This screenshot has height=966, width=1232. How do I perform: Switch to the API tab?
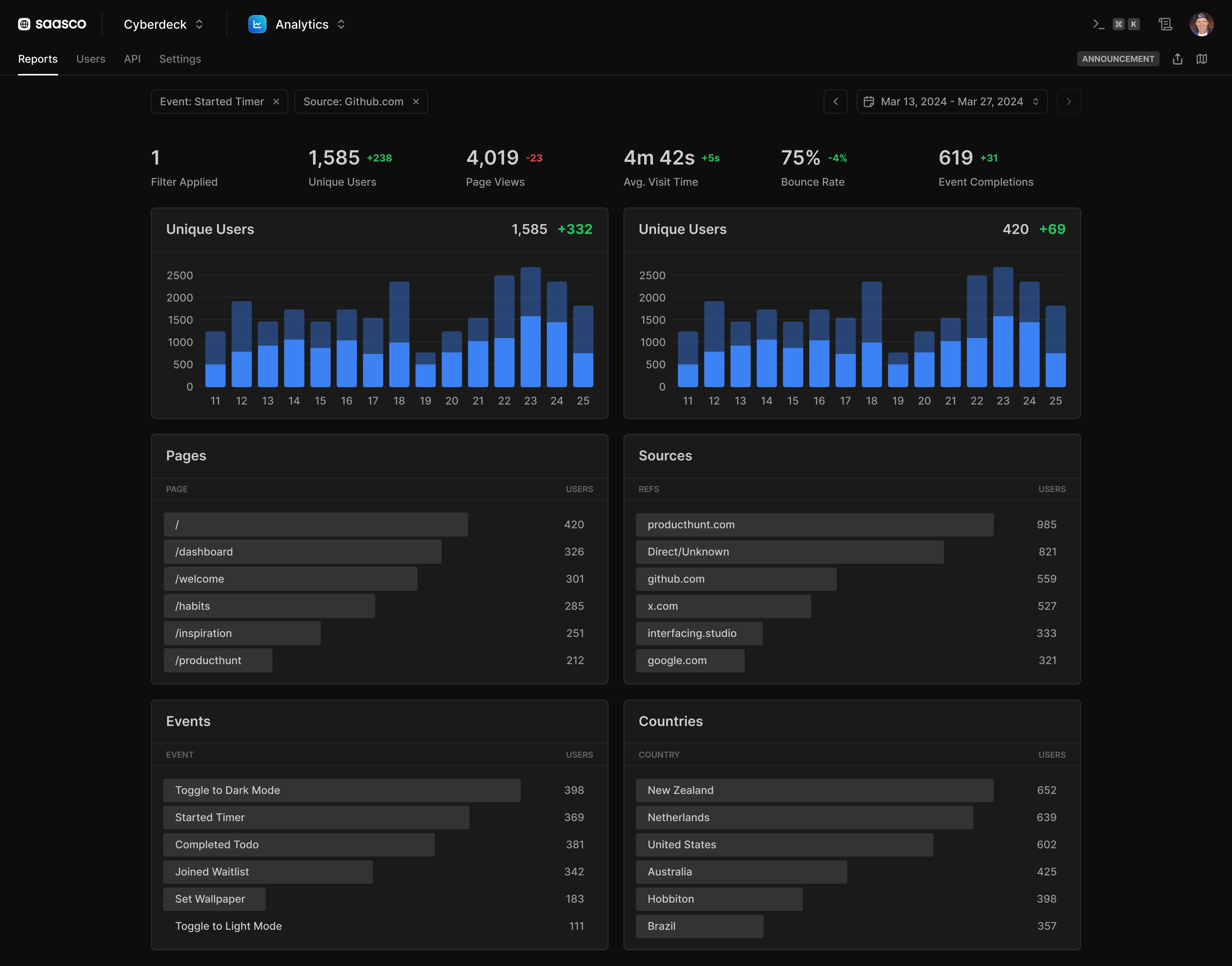[132, 59]
